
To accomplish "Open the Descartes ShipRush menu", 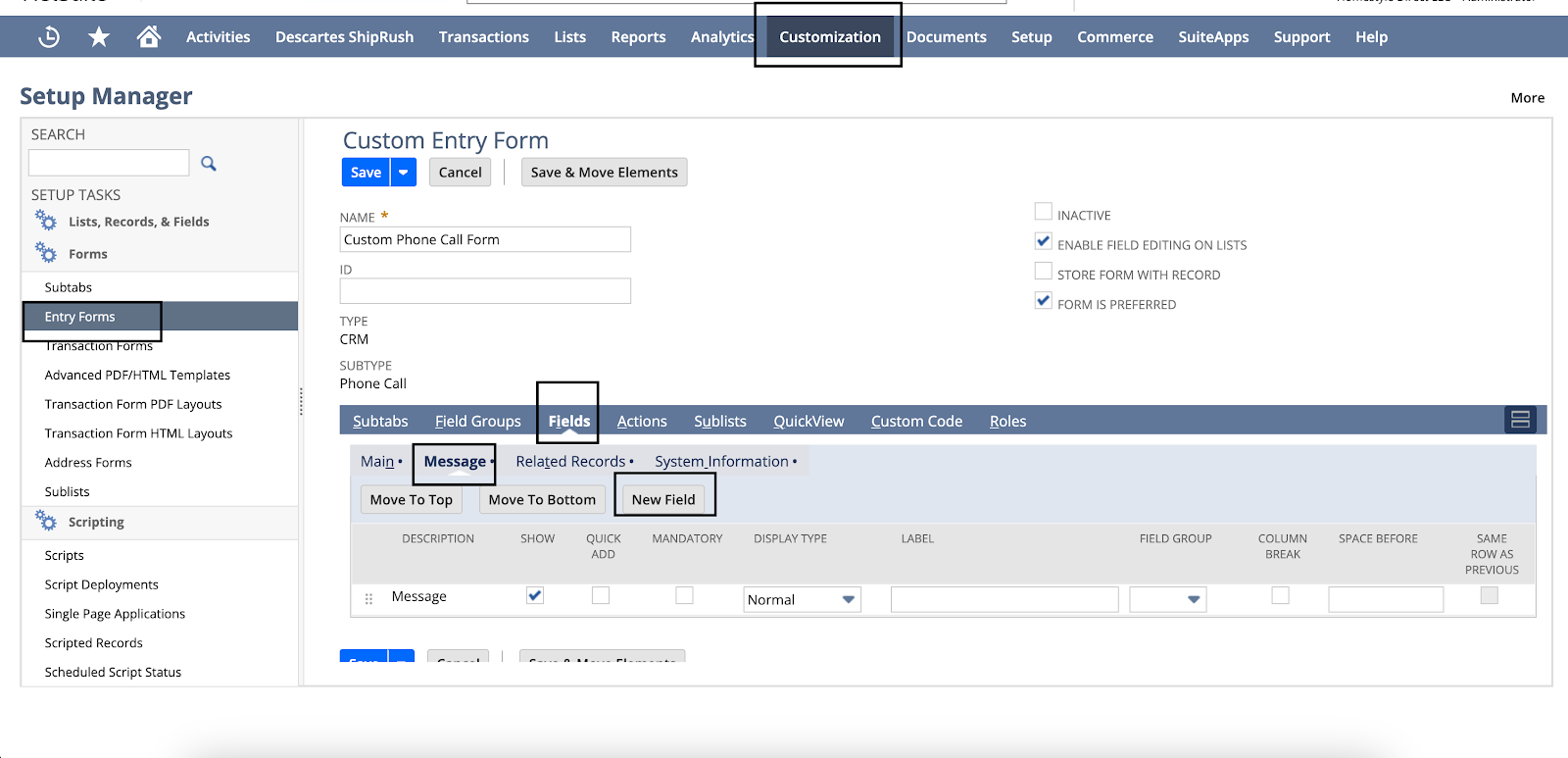I will [344, 36].
